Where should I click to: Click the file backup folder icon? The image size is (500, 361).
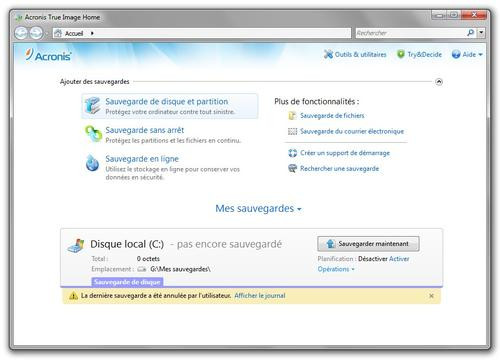click(x=292, y=116)
